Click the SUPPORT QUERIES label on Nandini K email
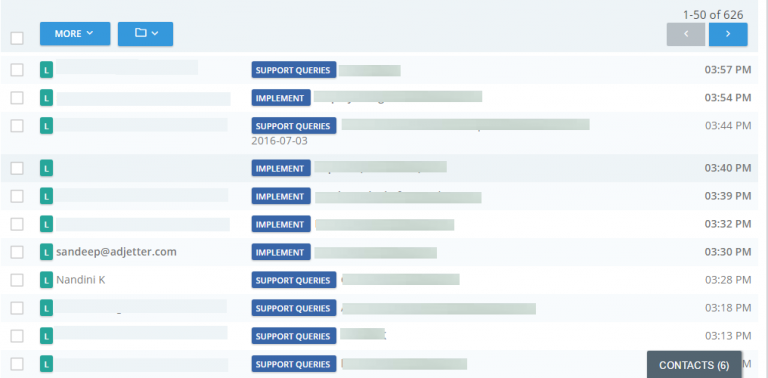This screenshot has width=768, height=378. [x=294, y=280]
